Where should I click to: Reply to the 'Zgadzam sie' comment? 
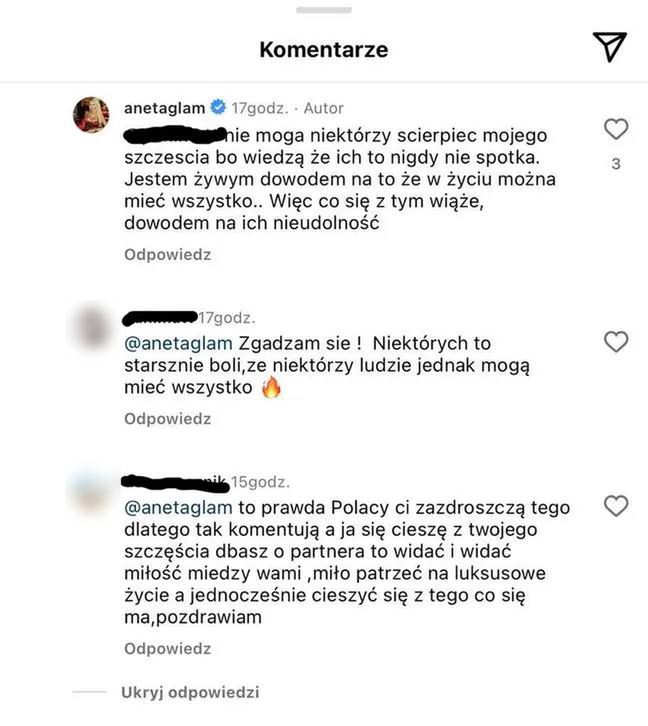pos(168,419)
